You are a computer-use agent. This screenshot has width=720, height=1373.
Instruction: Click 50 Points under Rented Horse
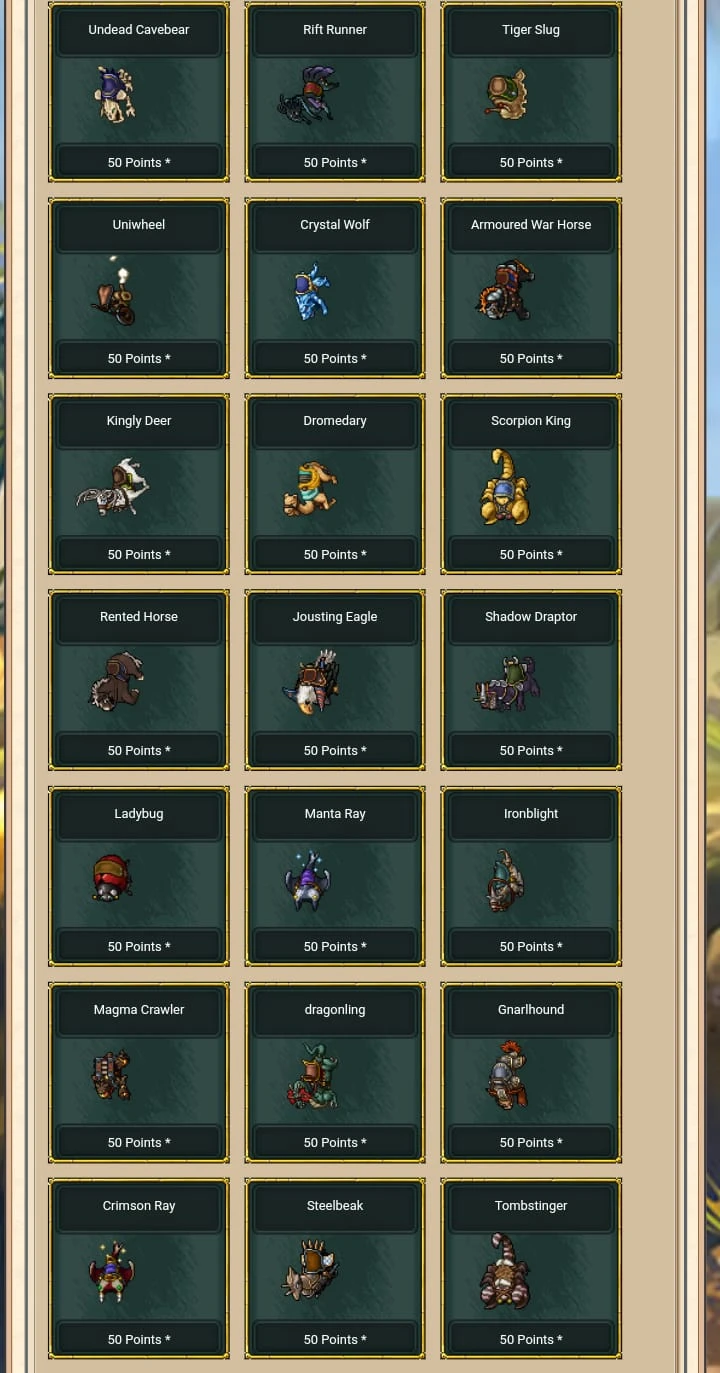(x=139, y=751)
